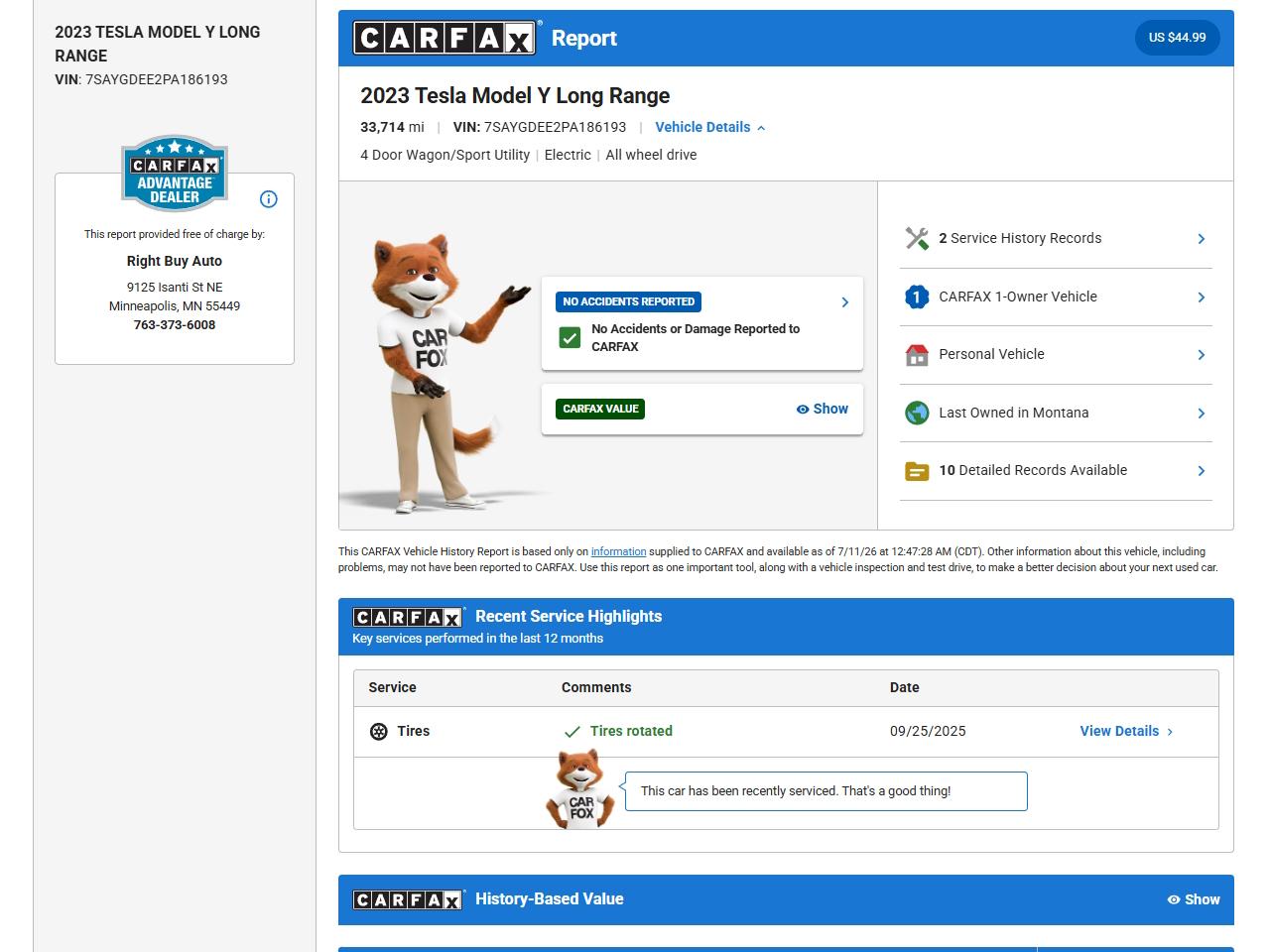Click the blue 1-Owner badge icon
Image resolution: width=1270 pixels, height=952 pixels.
pos(917,297)
